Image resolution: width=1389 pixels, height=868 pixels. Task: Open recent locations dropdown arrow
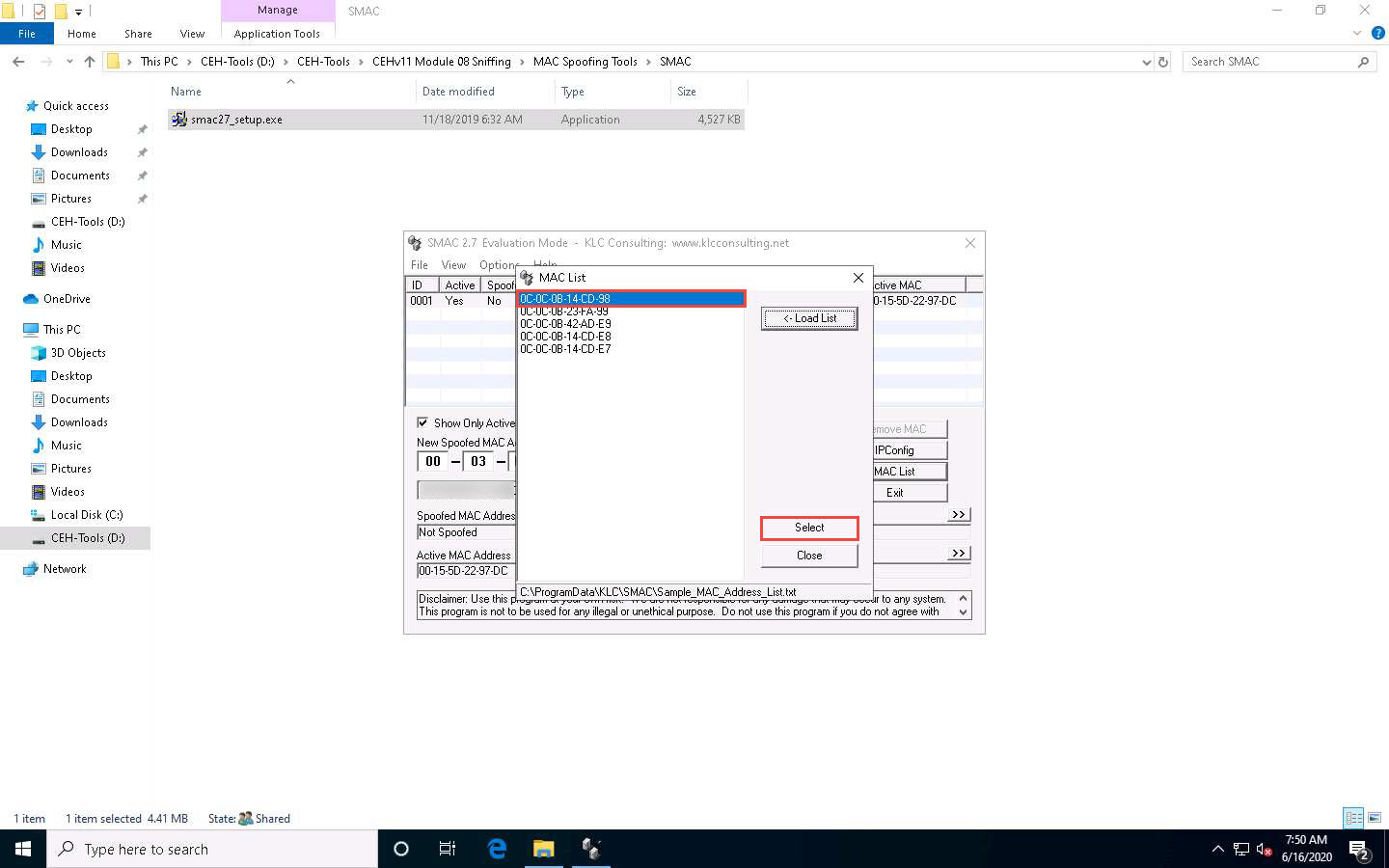click(69, 62)
